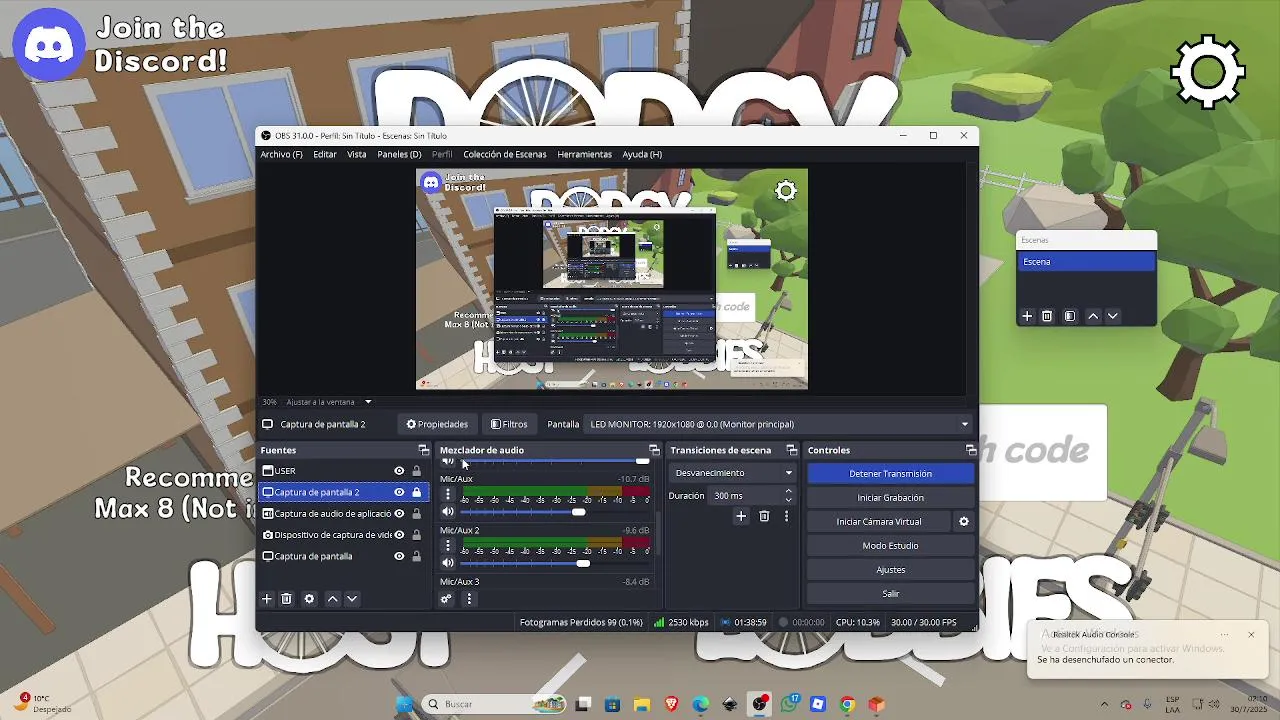Click Modo Estudio button
This screenshot has height=720, width=1280.
click(x=890, y=546)
